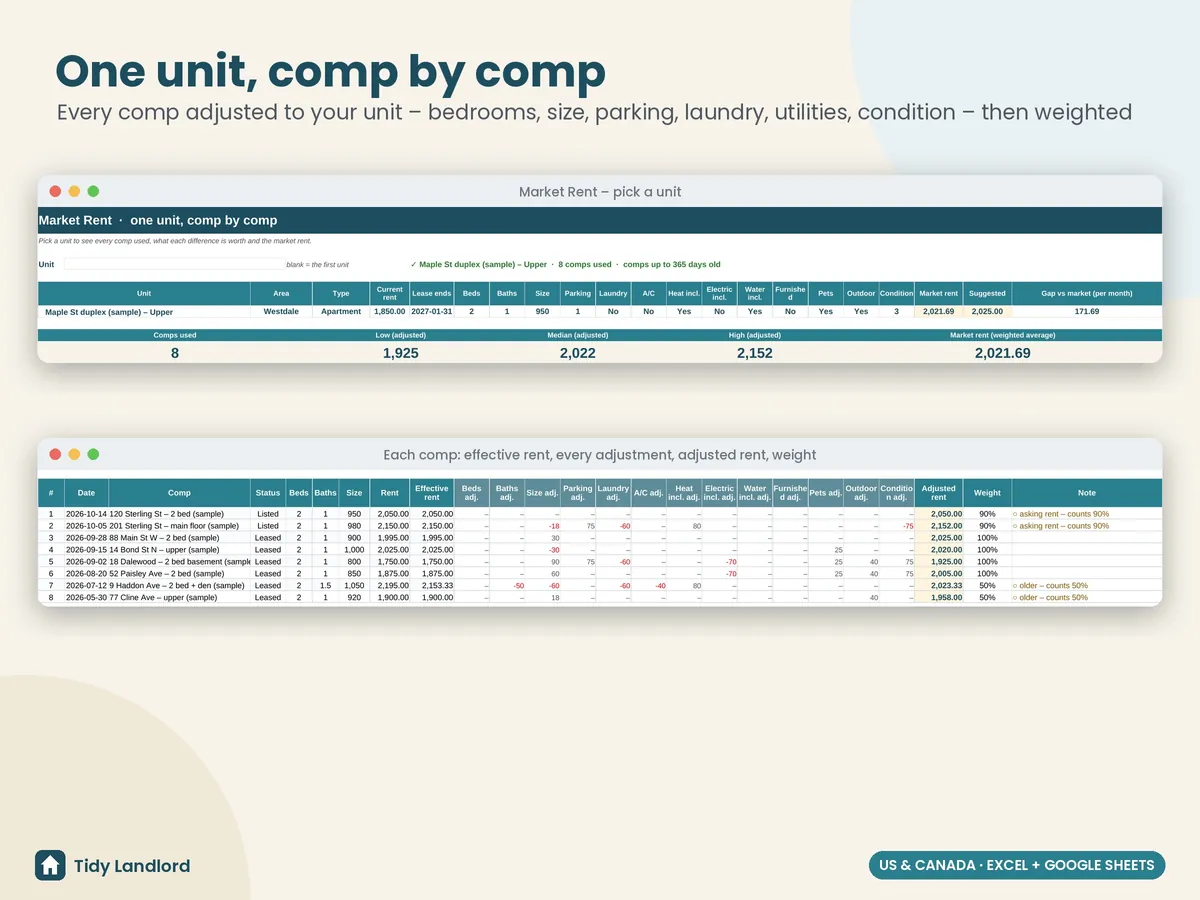This screenshot has height=900, width=1200.
Task: Click the 'blank = the first unit' hint
Action: (x=317, y=265)
